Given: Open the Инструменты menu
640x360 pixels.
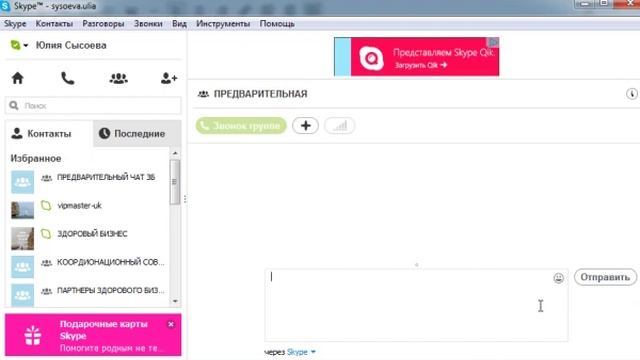Looking at the screenshot, I should 223,24.
